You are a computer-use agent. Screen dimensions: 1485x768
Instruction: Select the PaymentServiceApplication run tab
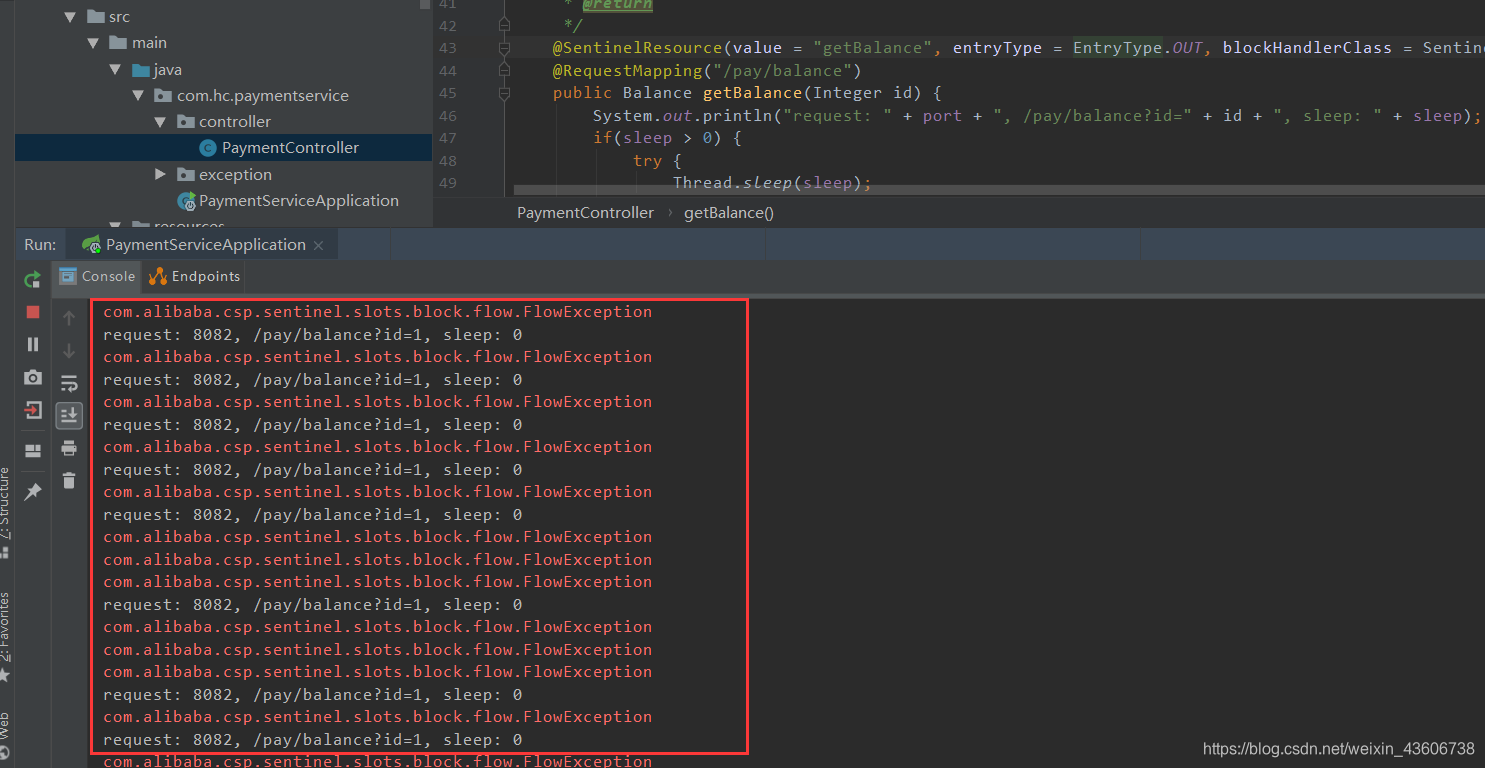pyautogui.click(x=204, y=245)
